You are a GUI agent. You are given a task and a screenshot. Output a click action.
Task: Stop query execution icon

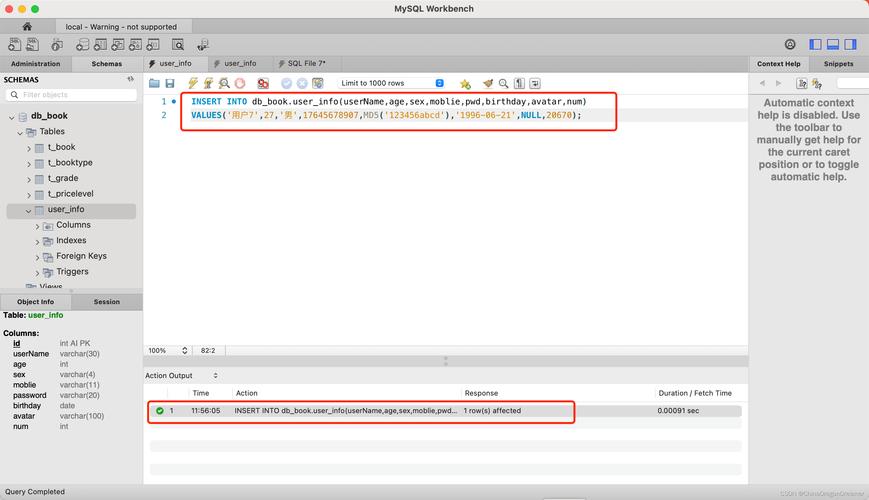240,83
